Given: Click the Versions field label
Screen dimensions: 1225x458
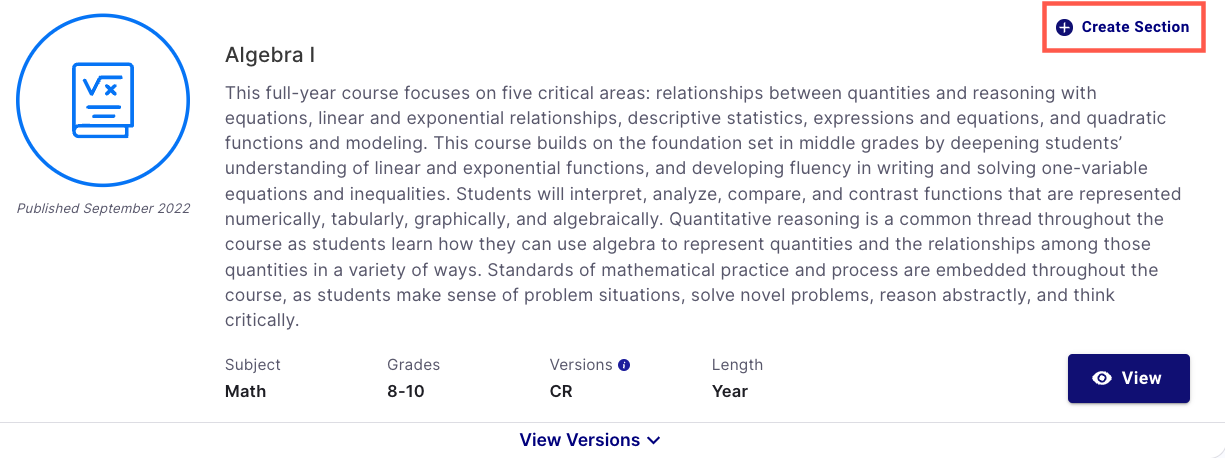Looking at the screenshot, I should point(581,365).
